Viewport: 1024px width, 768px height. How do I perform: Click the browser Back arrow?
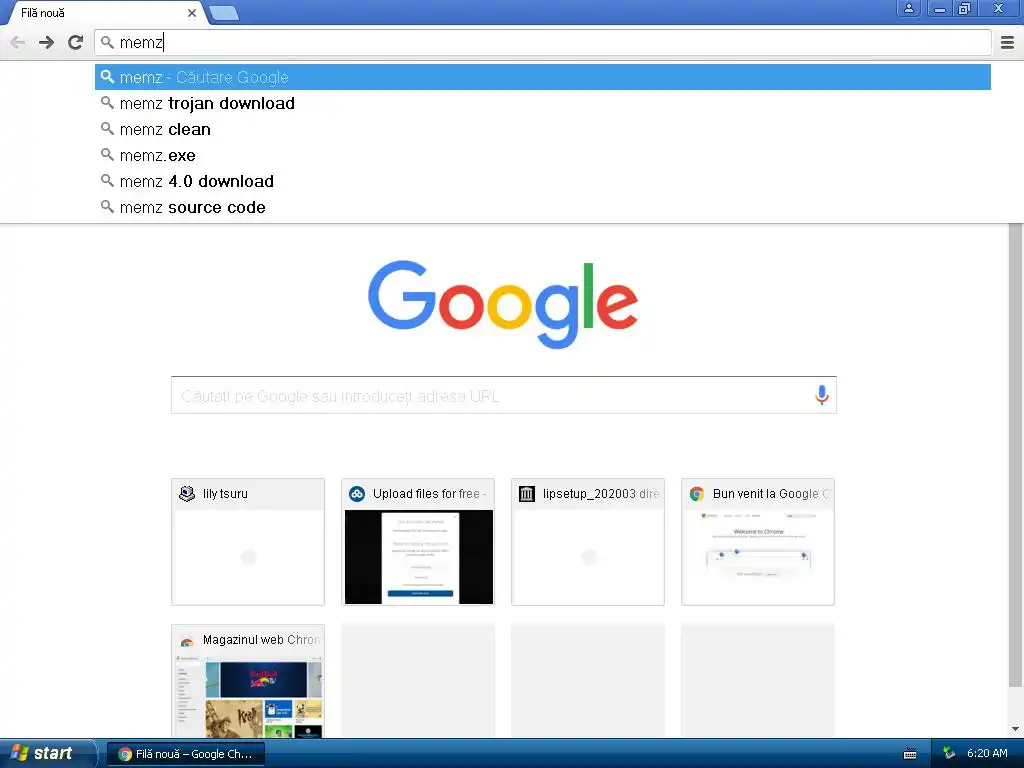pyautogui.click(x=18, y=42)
